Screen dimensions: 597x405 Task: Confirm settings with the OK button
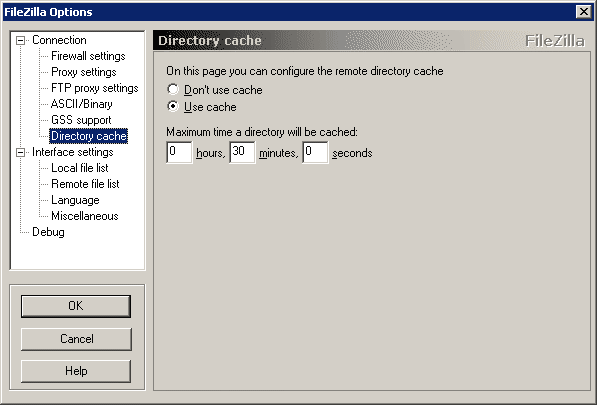tap(76, 306)
